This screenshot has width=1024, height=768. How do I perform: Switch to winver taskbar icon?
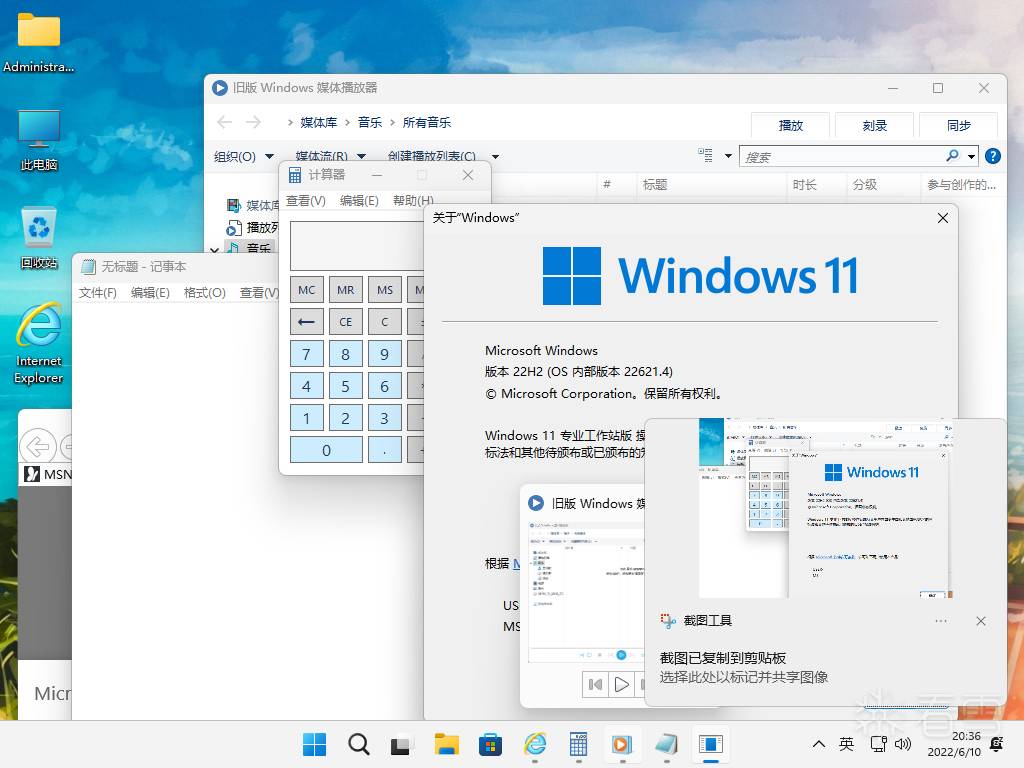[711, 744]
